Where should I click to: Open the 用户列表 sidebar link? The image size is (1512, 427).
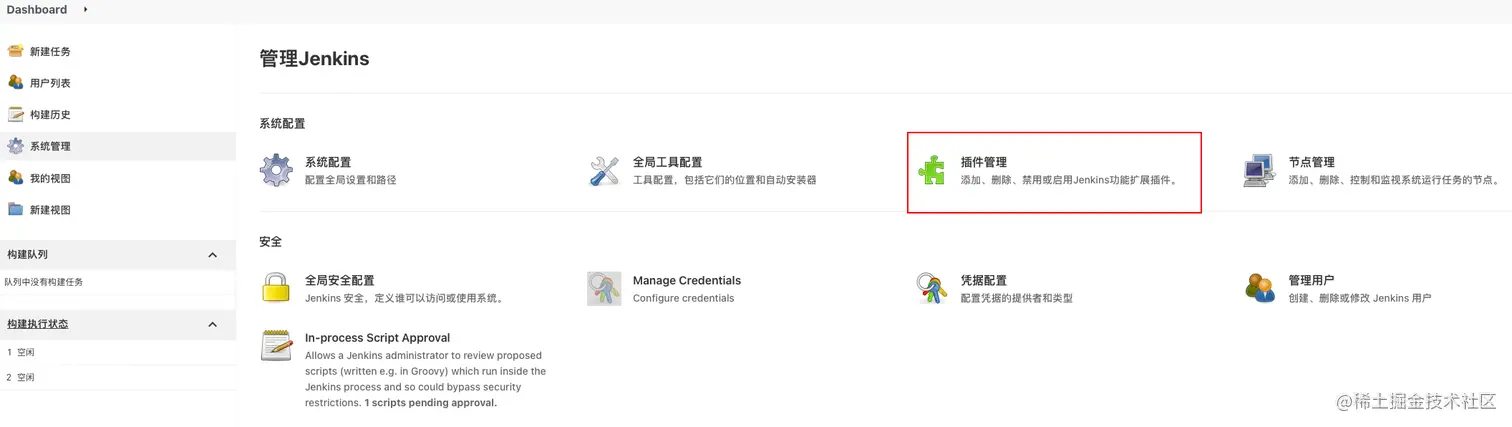(x=50, y=83)
